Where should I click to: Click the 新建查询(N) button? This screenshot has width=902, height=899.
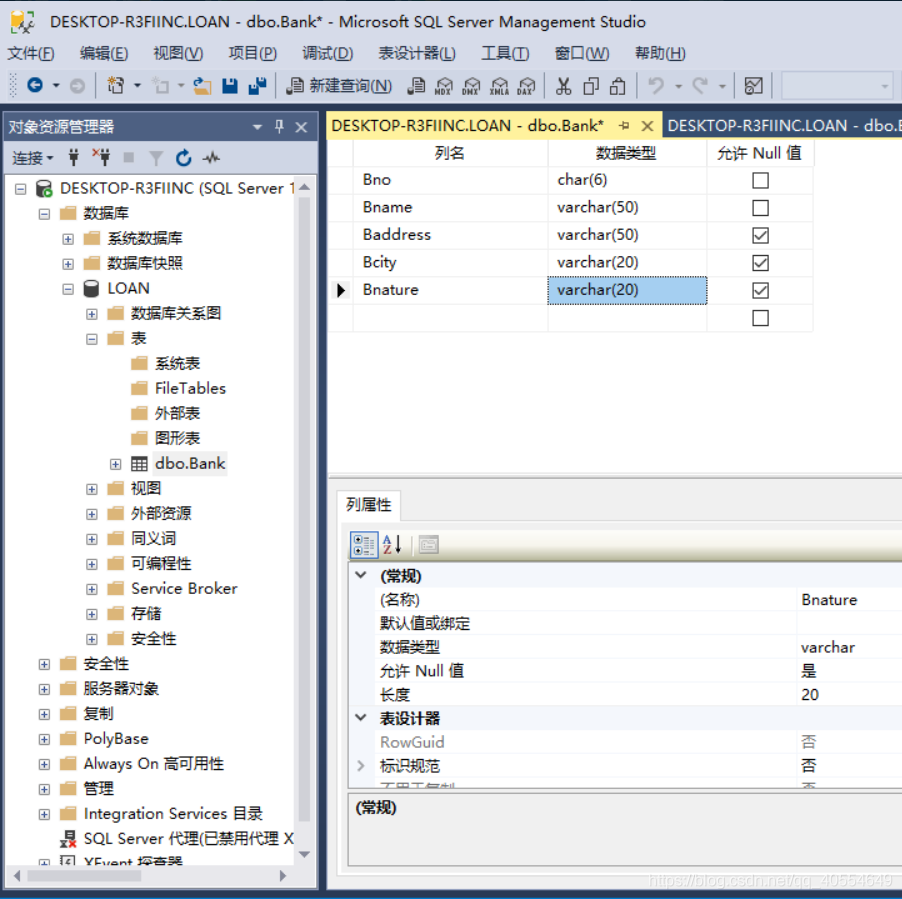(x=339, y=86)
